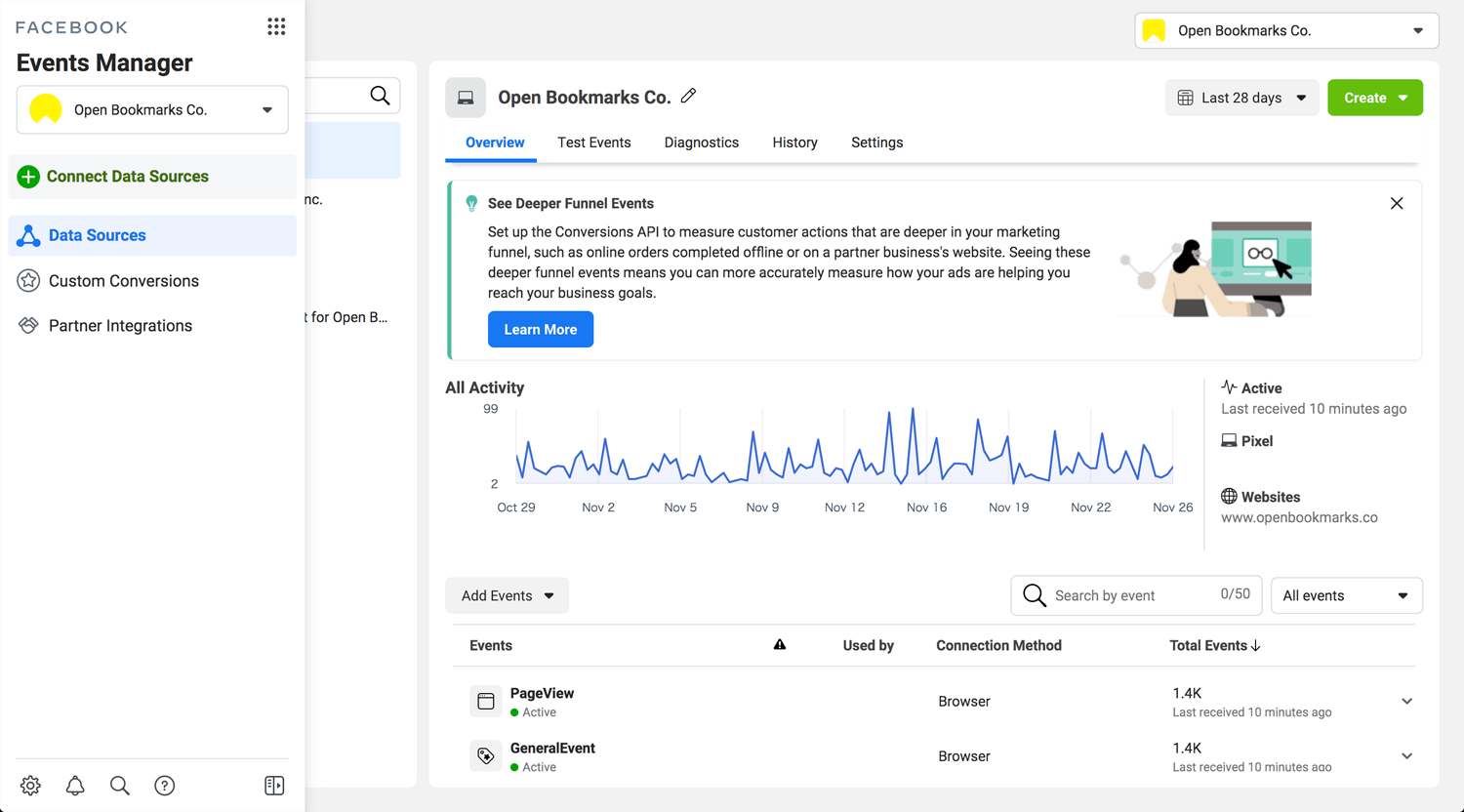Expand the PageView event row chevron
The height and width of the screenshot is (812, 1464).
[x=1406, y=701]
